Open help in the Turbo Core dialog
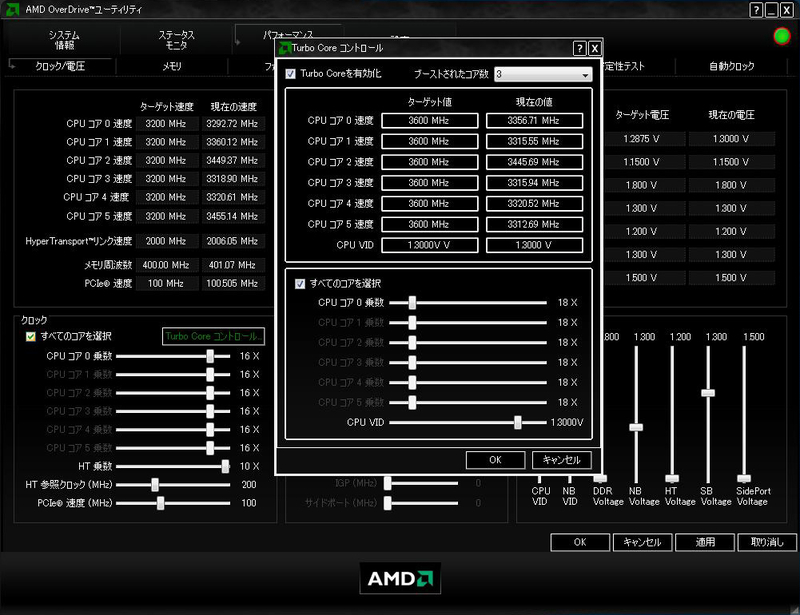Screen dimensions: 800x615 click(x=580, y=48)
